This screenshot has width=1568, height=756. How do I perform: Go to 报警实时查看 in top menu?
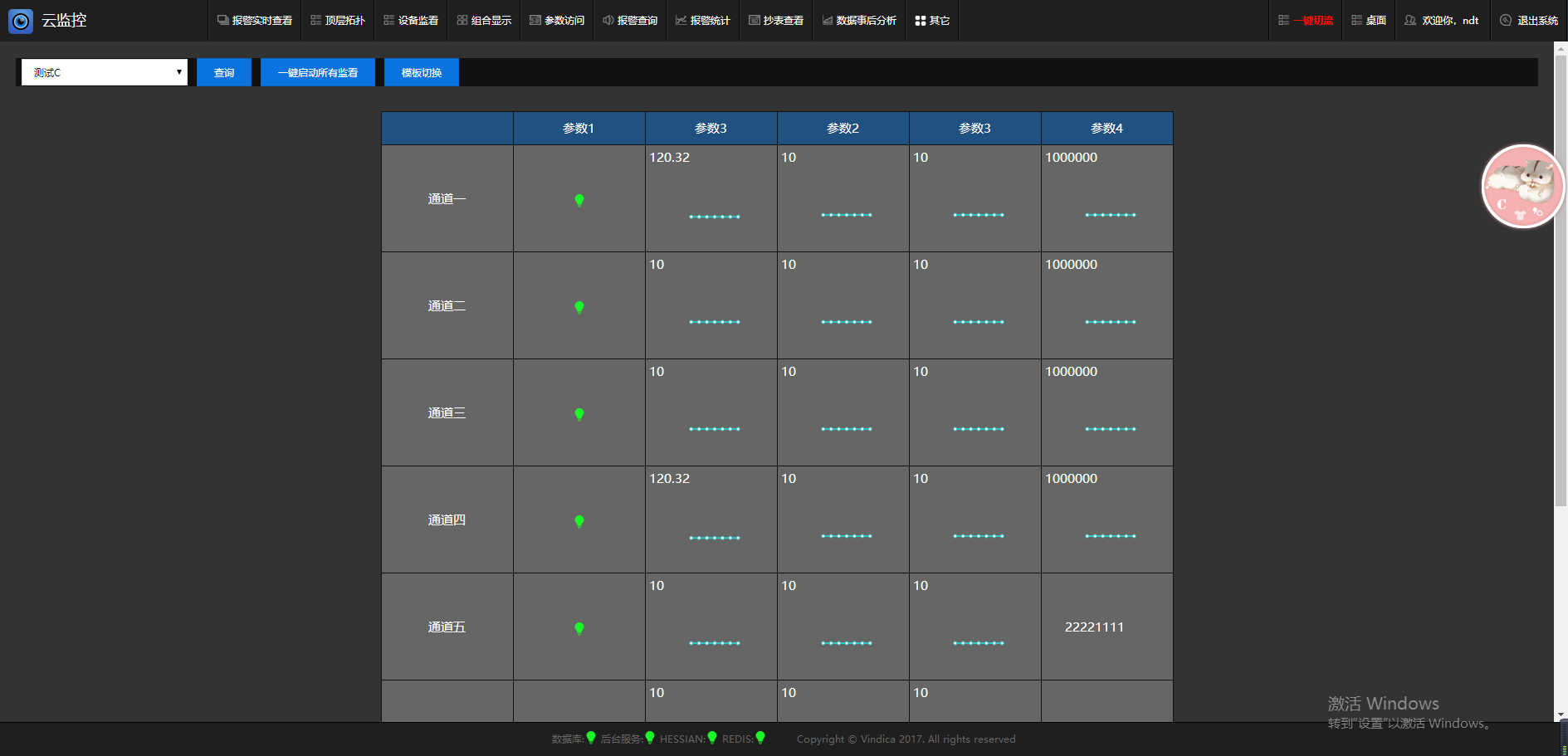(x=255, y=21)
